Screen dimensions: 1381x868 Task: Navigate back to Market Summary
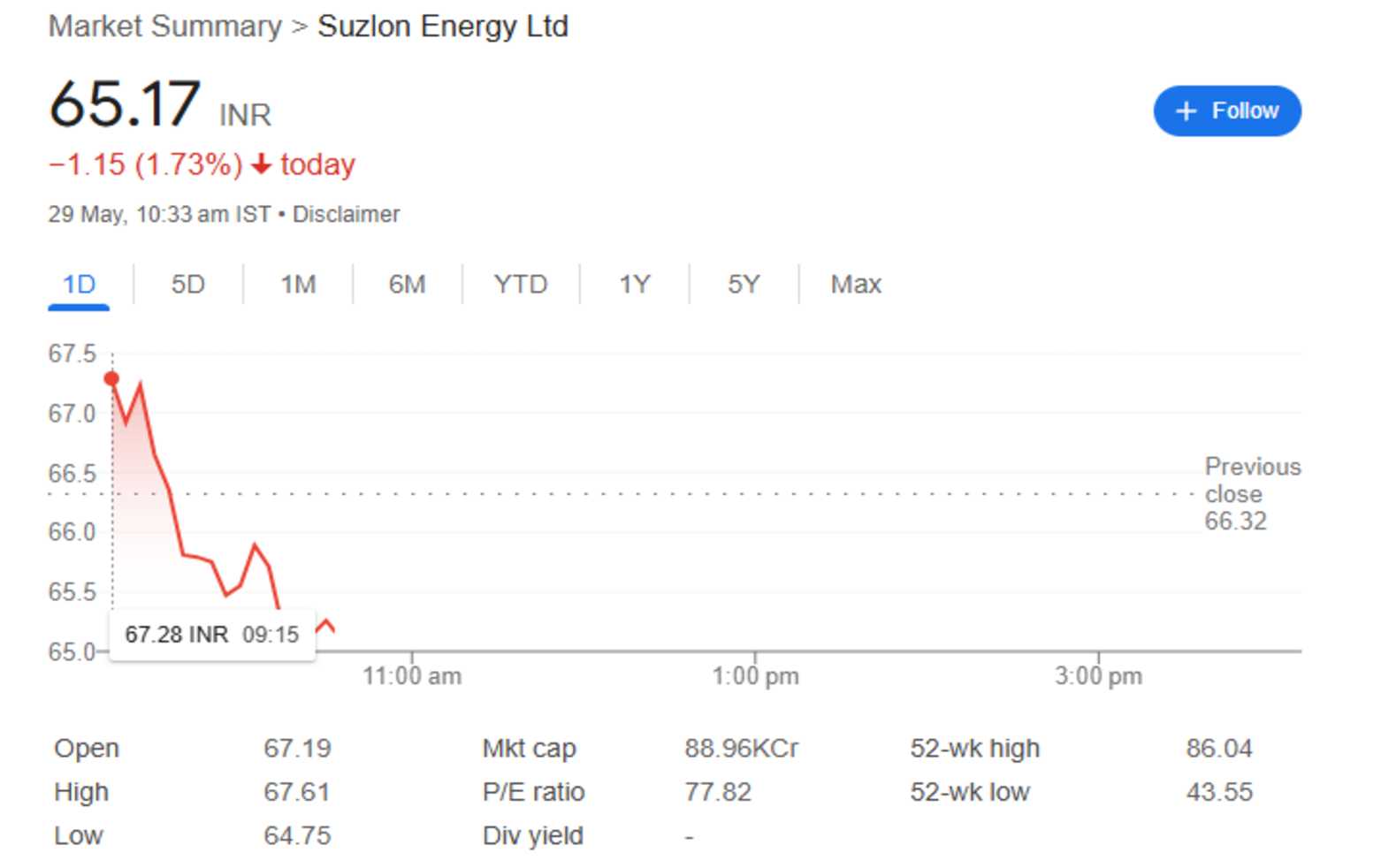point(164,26)
